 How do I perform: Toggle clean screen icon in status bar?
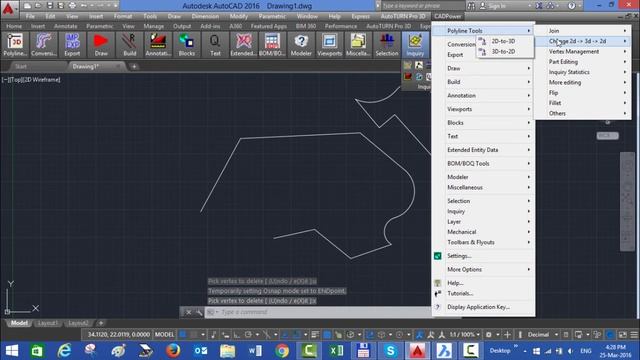tap(622, 335)
